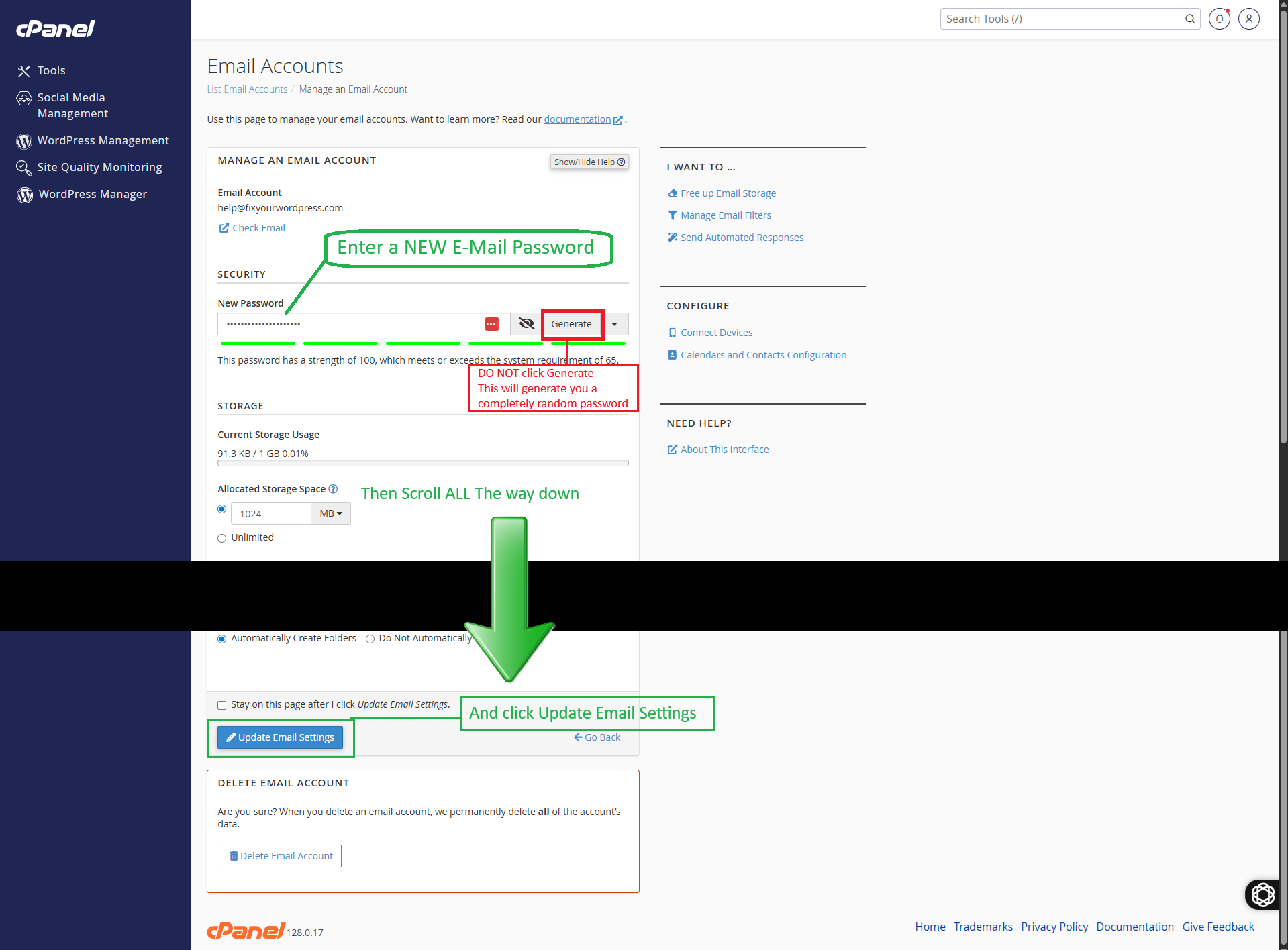
Task: Click Delete Email Account button
Action: tap(281, 856)
